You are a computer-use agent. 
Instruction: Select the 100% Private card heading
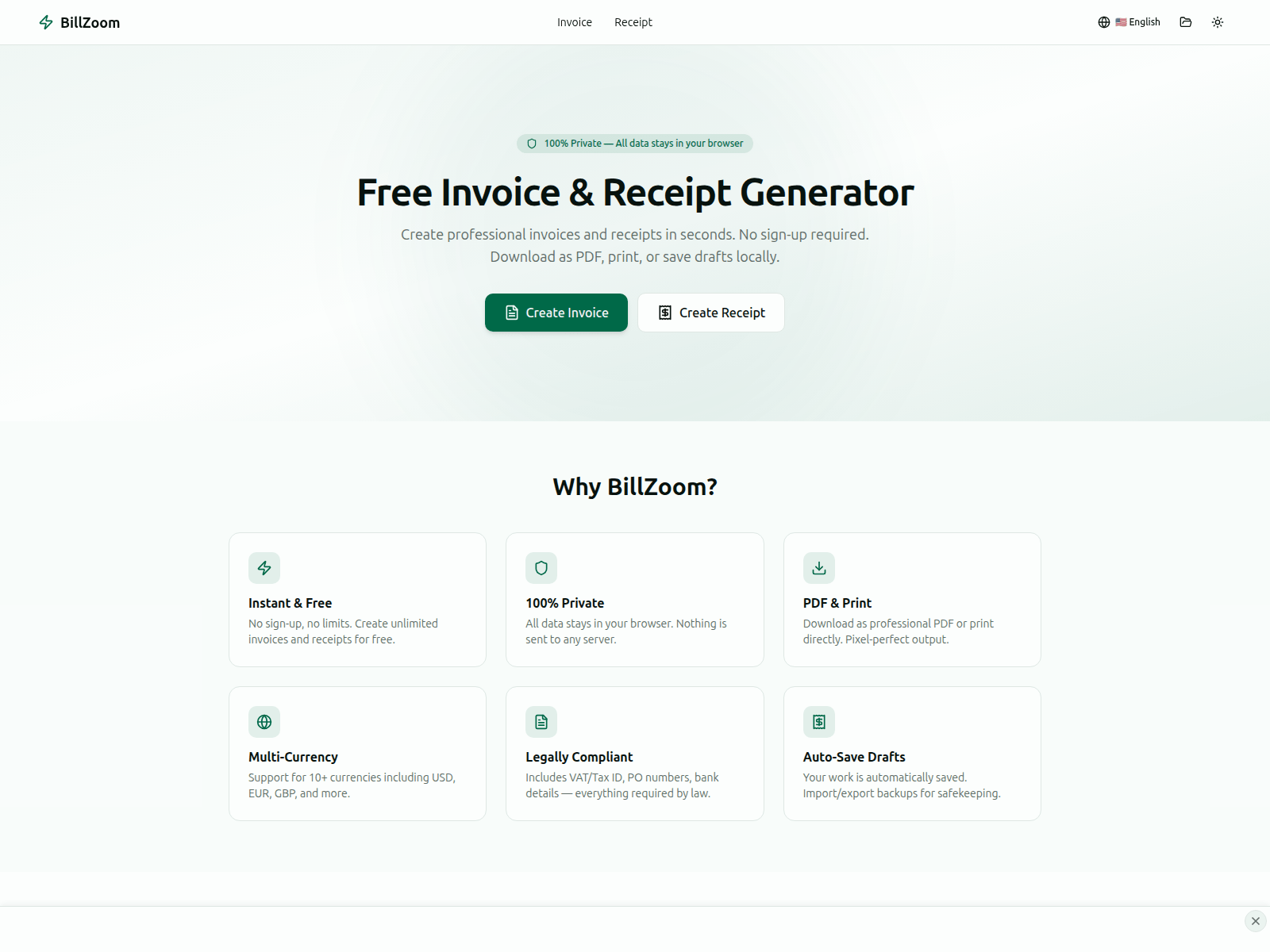pyautogui.click(x=564, y=603)
